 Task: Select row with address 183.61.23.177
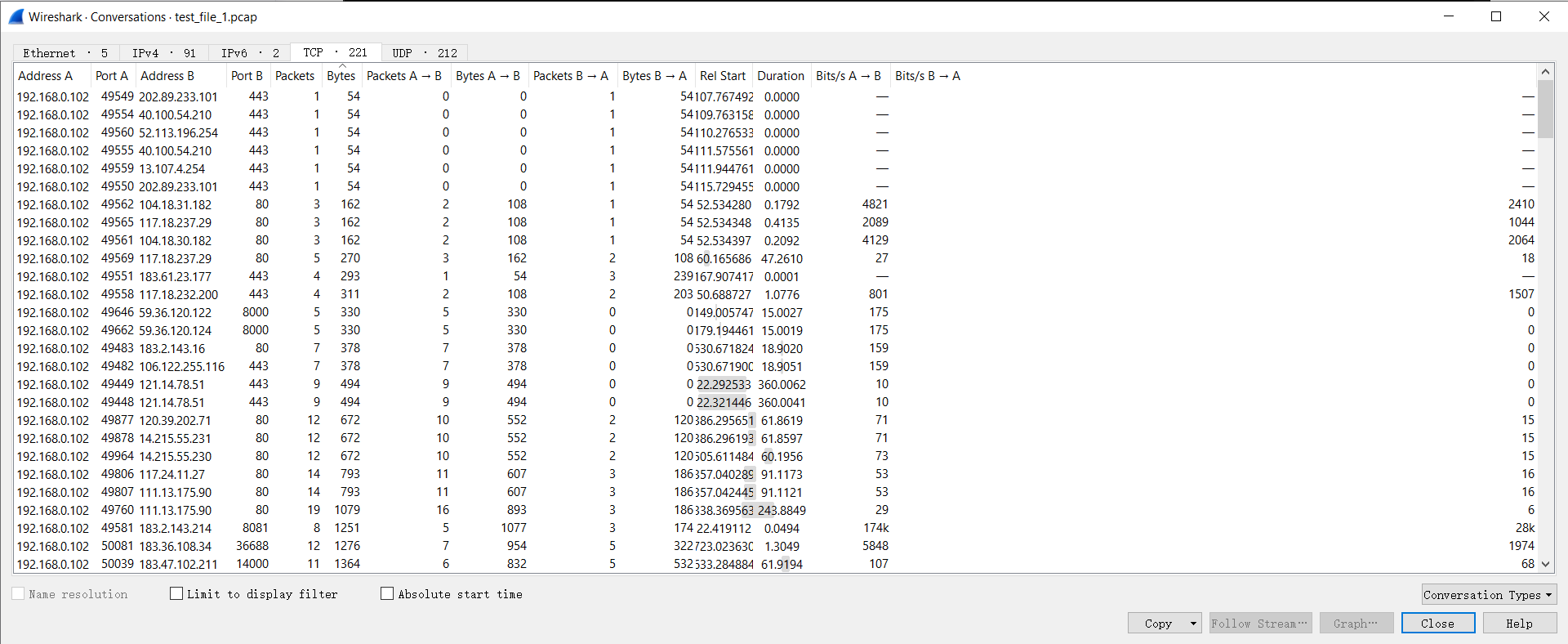776,276
